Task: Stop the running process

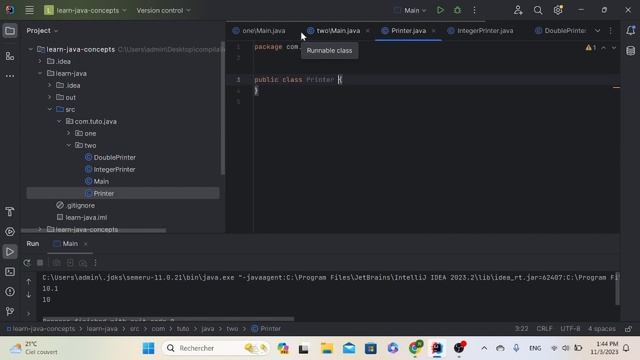Action: click(40, 263)
